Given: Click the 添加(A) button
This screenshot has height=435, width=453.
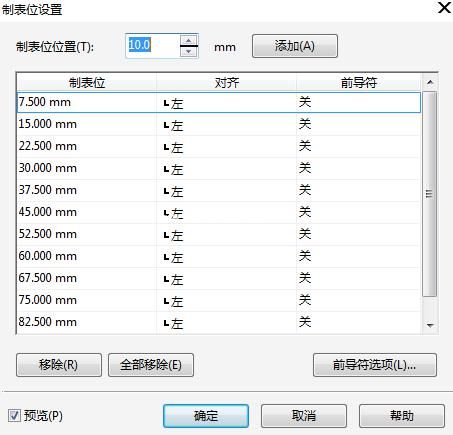Looking at the screenshot, I should coord(295,46).
